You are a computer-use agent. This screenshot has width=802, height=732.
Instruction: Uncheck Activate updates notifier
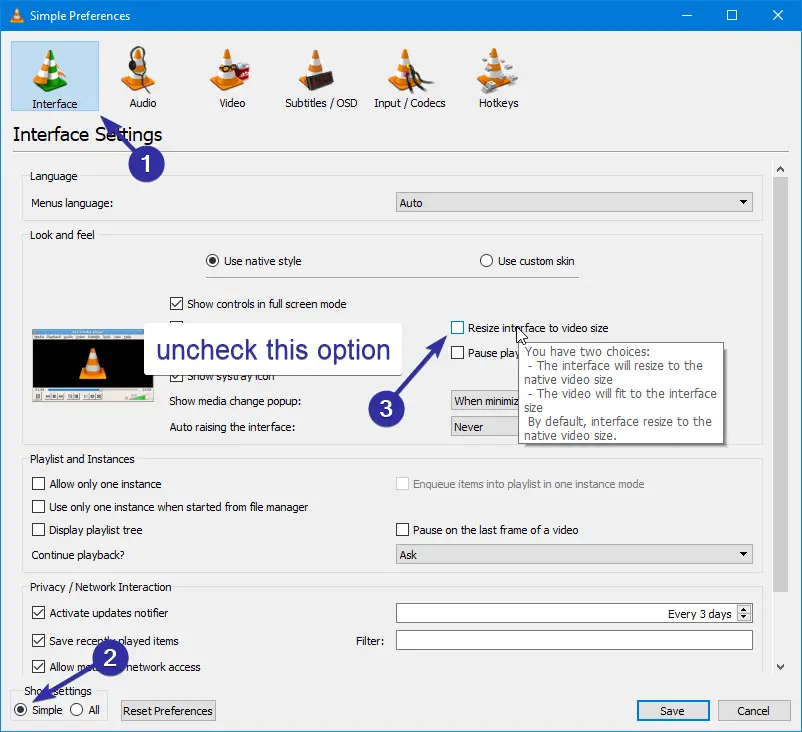pyautogui.click(x=37, y=613)
